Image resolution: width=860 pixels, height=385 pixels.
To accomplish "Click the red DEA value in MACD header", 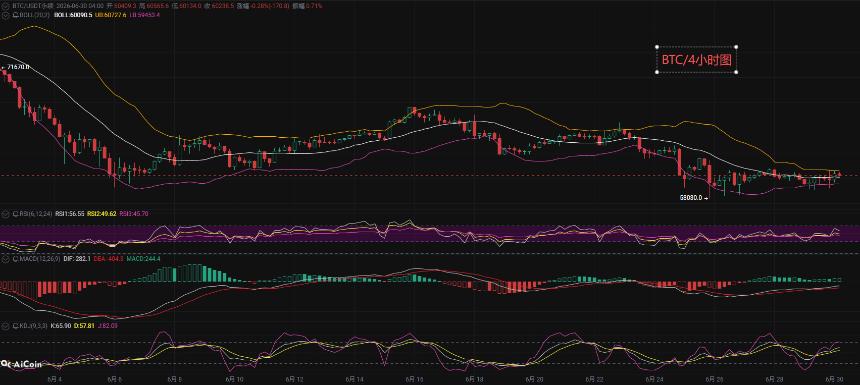I will coord(108,258).
